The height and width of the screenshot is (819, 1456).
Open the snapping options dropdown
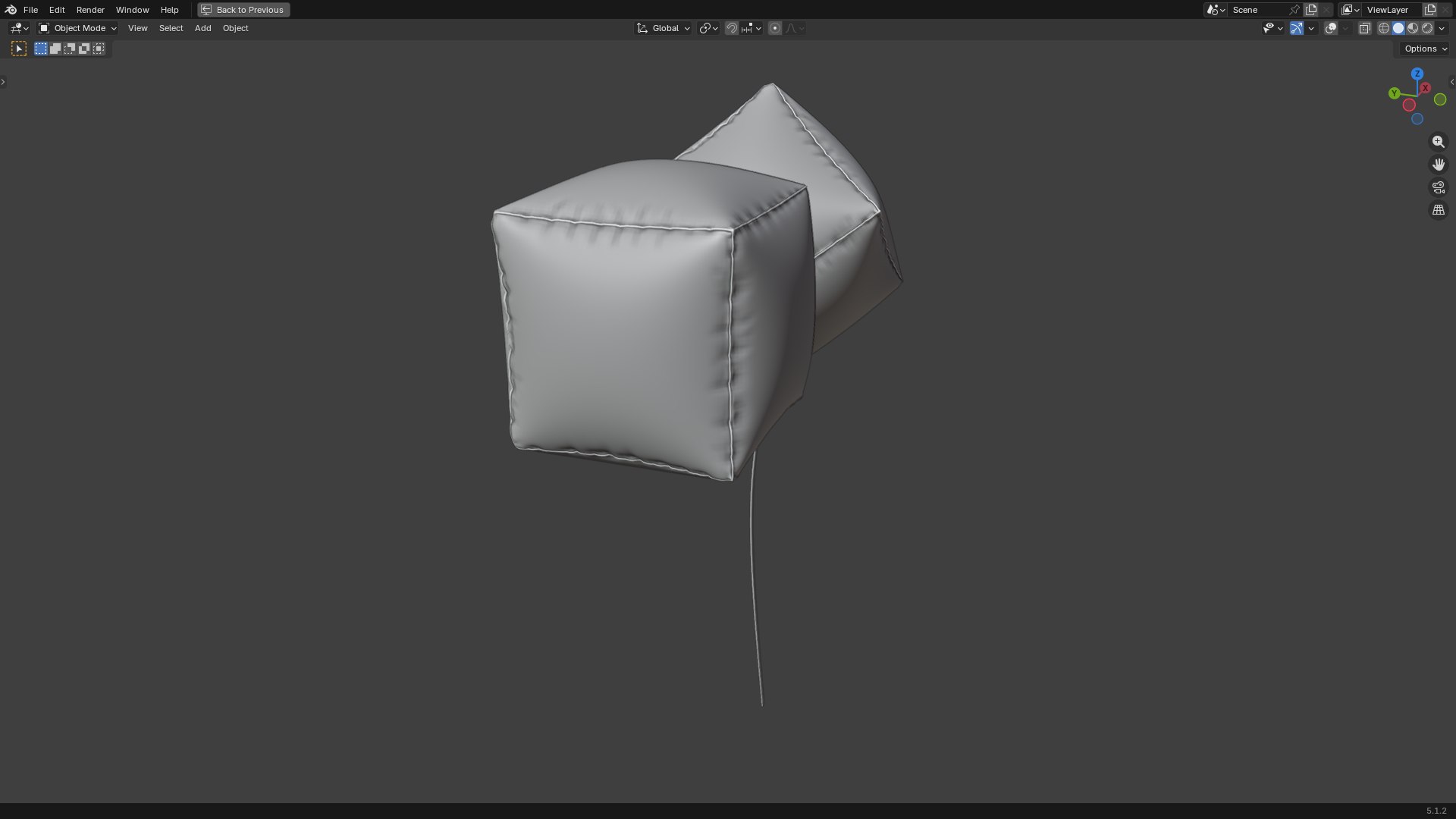751,28
